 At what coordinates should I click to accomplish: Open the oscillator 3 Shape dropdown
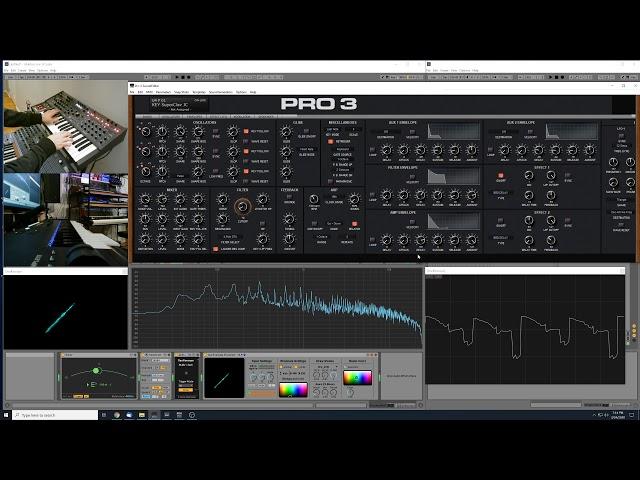coord(180,176)
